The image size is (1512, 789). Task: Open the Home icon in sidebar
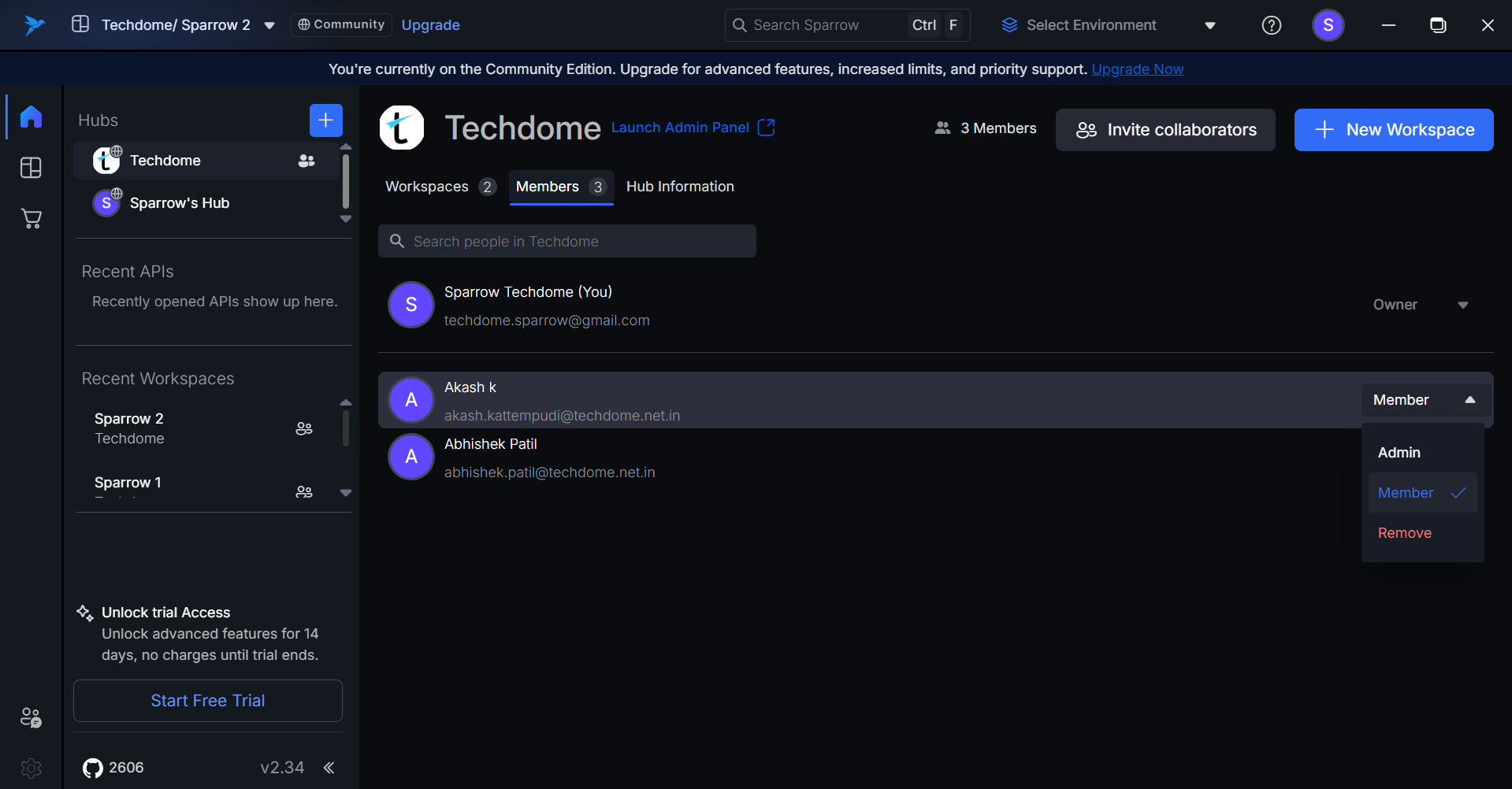(31, 117)
